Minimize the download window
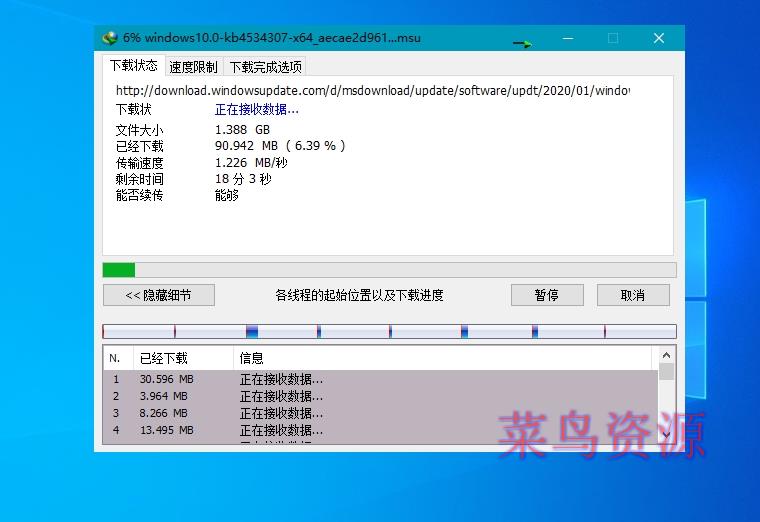The image size is (760, 522). [x=568, y=38]
